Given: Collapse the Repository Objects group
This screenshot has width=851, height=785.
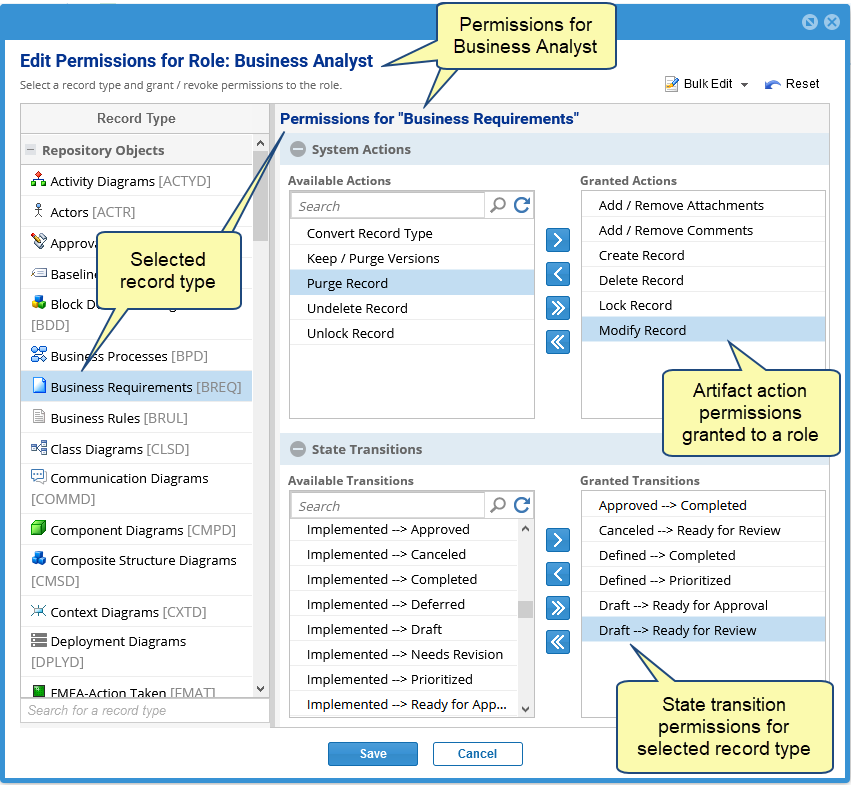Looking at the screenshot, I should tap(31, 150).
